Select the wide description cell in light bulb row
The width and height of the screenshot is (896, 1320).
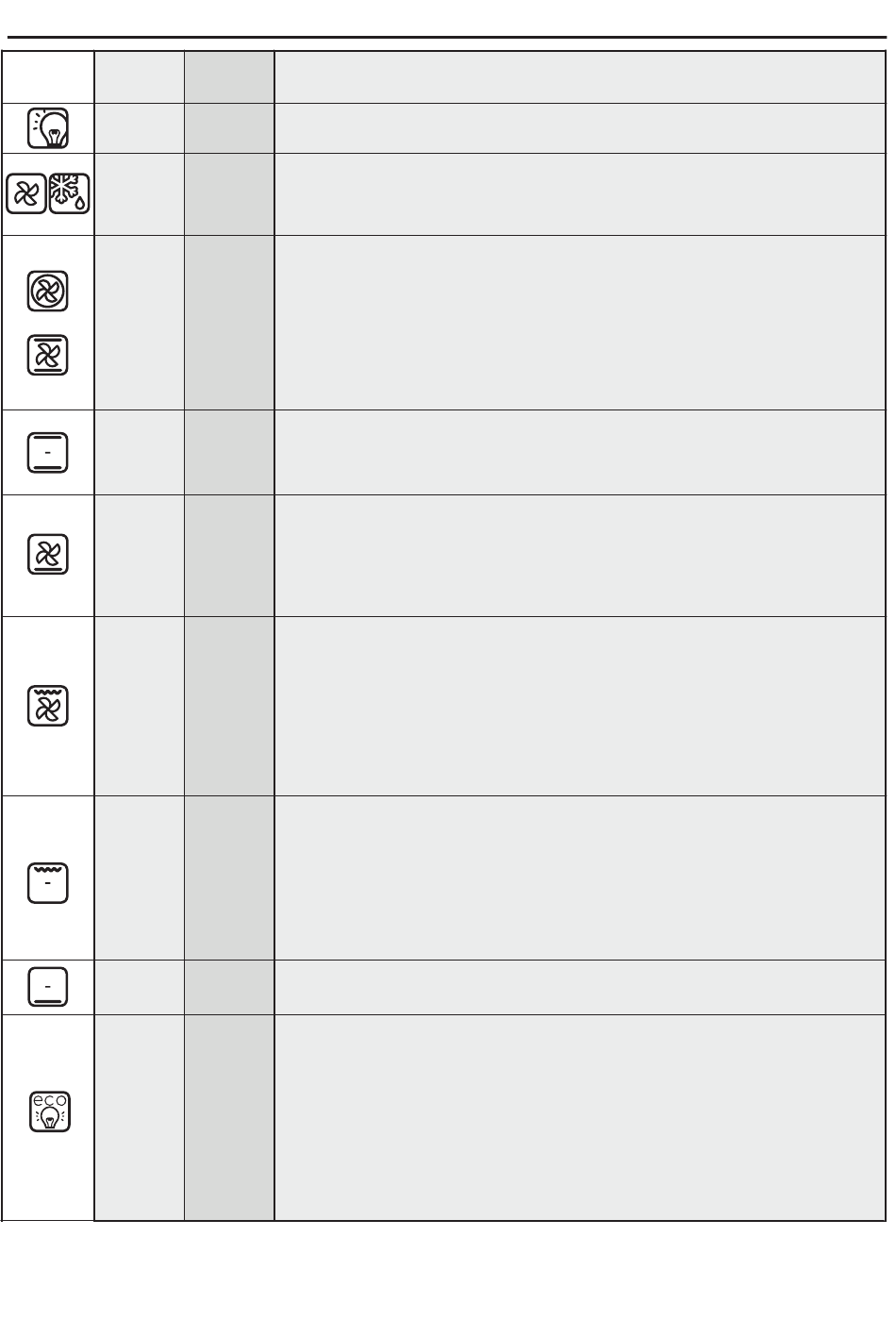(x=580, y=127)
